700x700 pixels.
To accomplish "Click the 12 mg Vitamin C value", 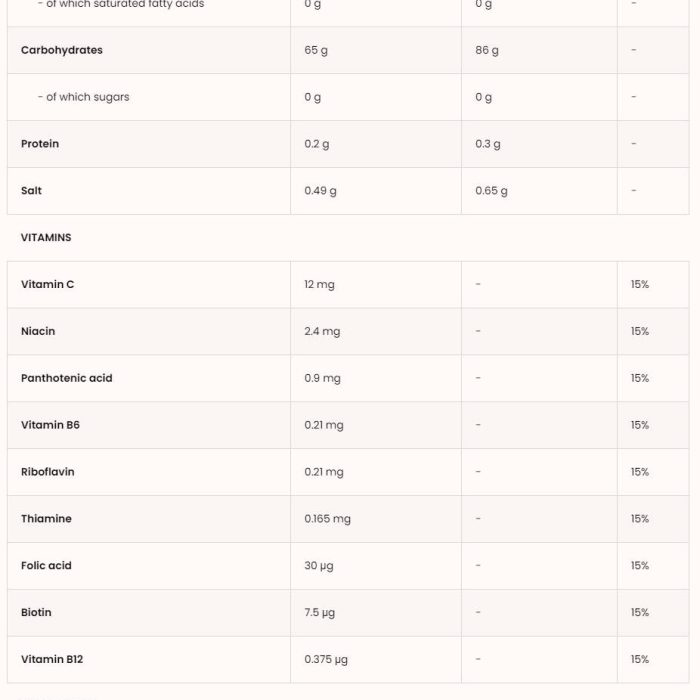I will [x=320, y=285].
